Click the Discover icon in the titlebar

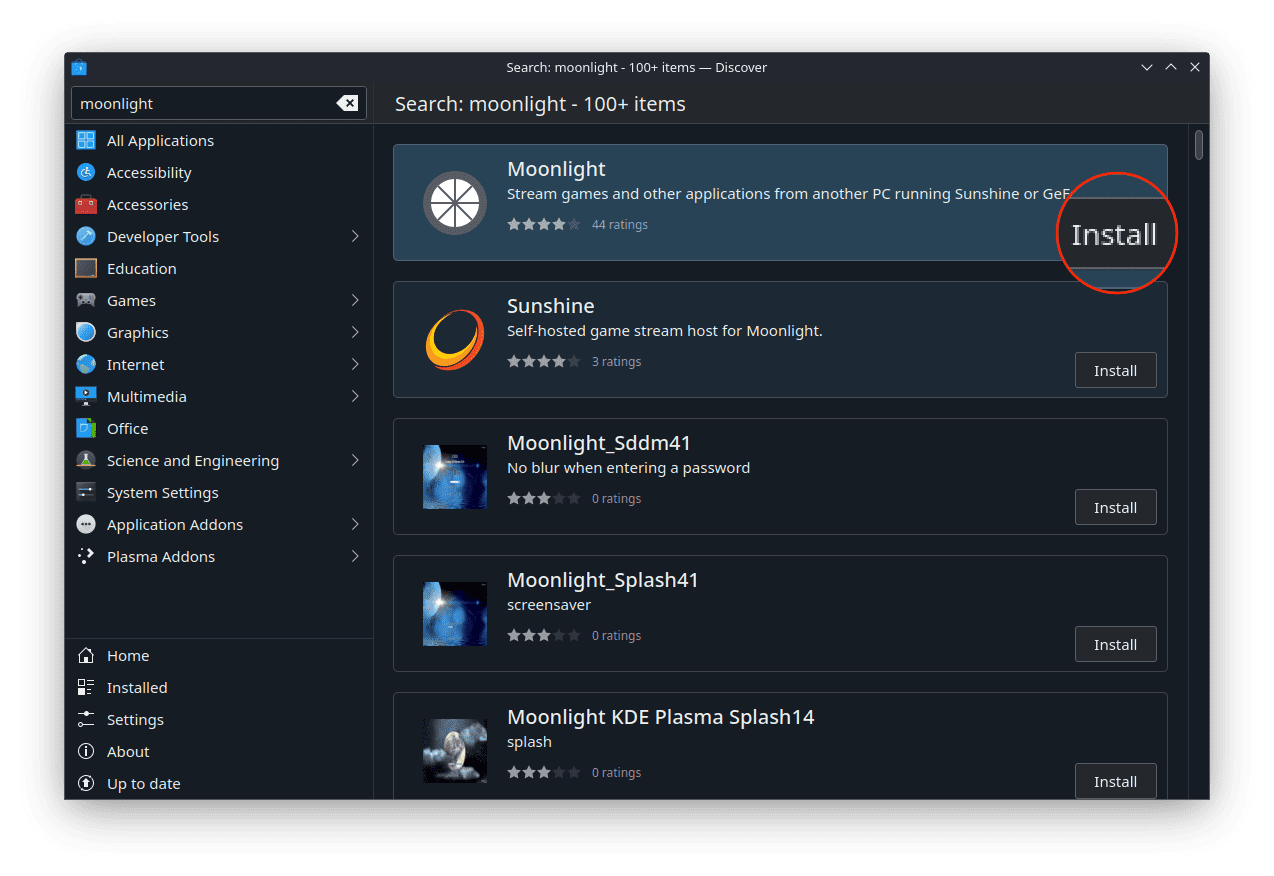click(78, 67)
